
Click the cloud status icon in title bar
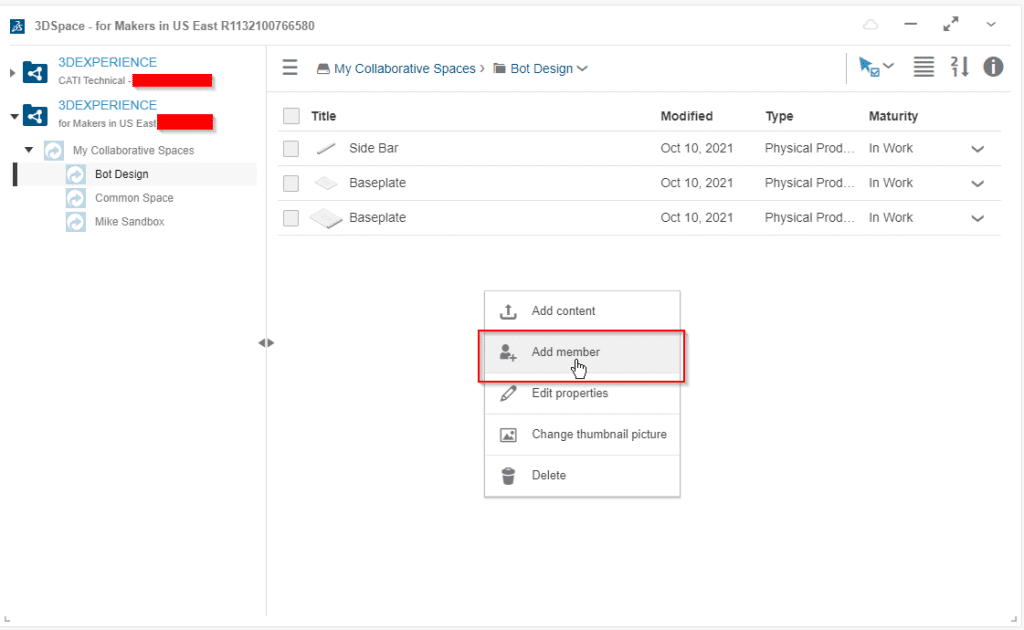point(871,25)
